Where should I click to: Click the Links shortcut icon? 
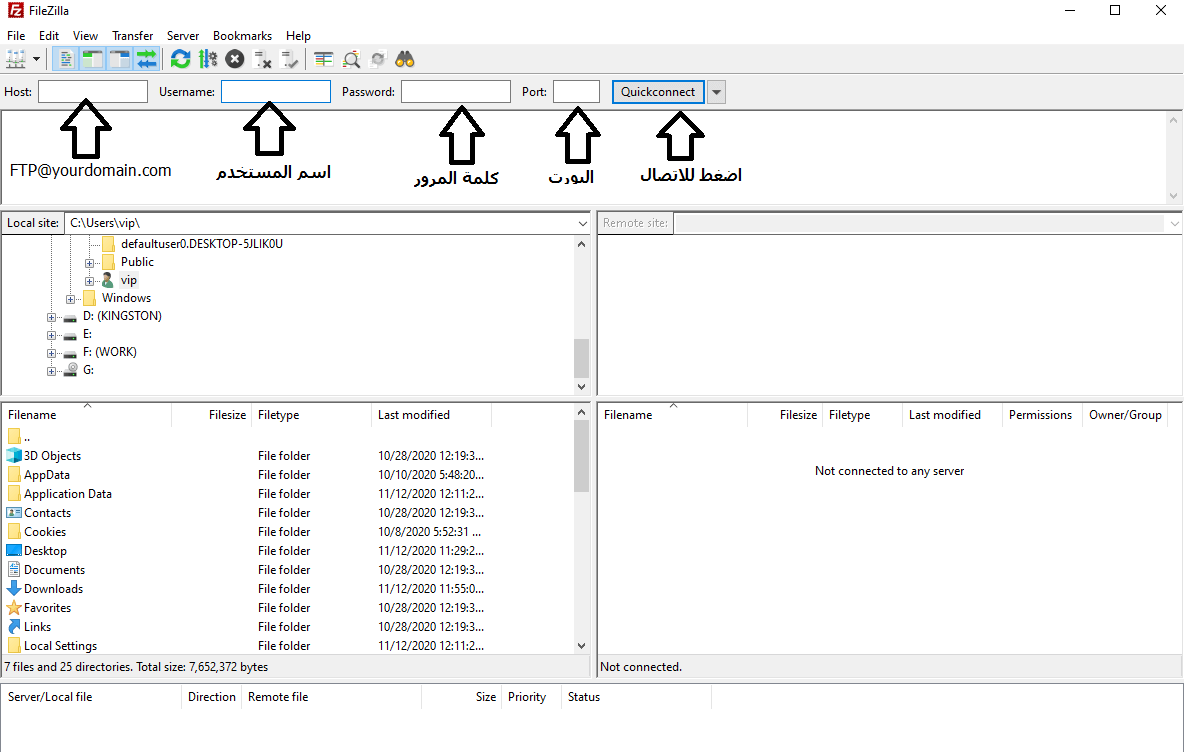point(14,627)
